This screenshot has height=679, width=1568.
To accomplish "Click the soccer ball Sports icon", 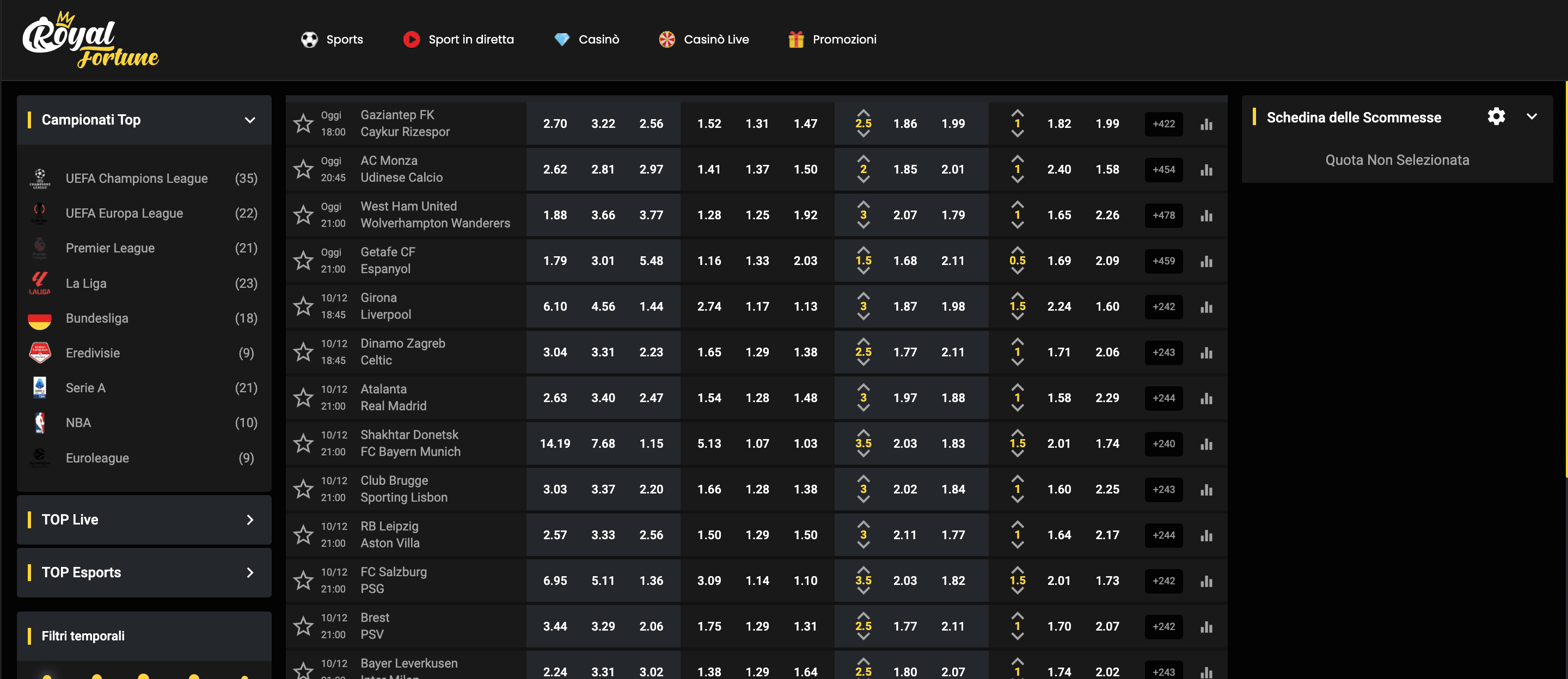I will (309, 40).
